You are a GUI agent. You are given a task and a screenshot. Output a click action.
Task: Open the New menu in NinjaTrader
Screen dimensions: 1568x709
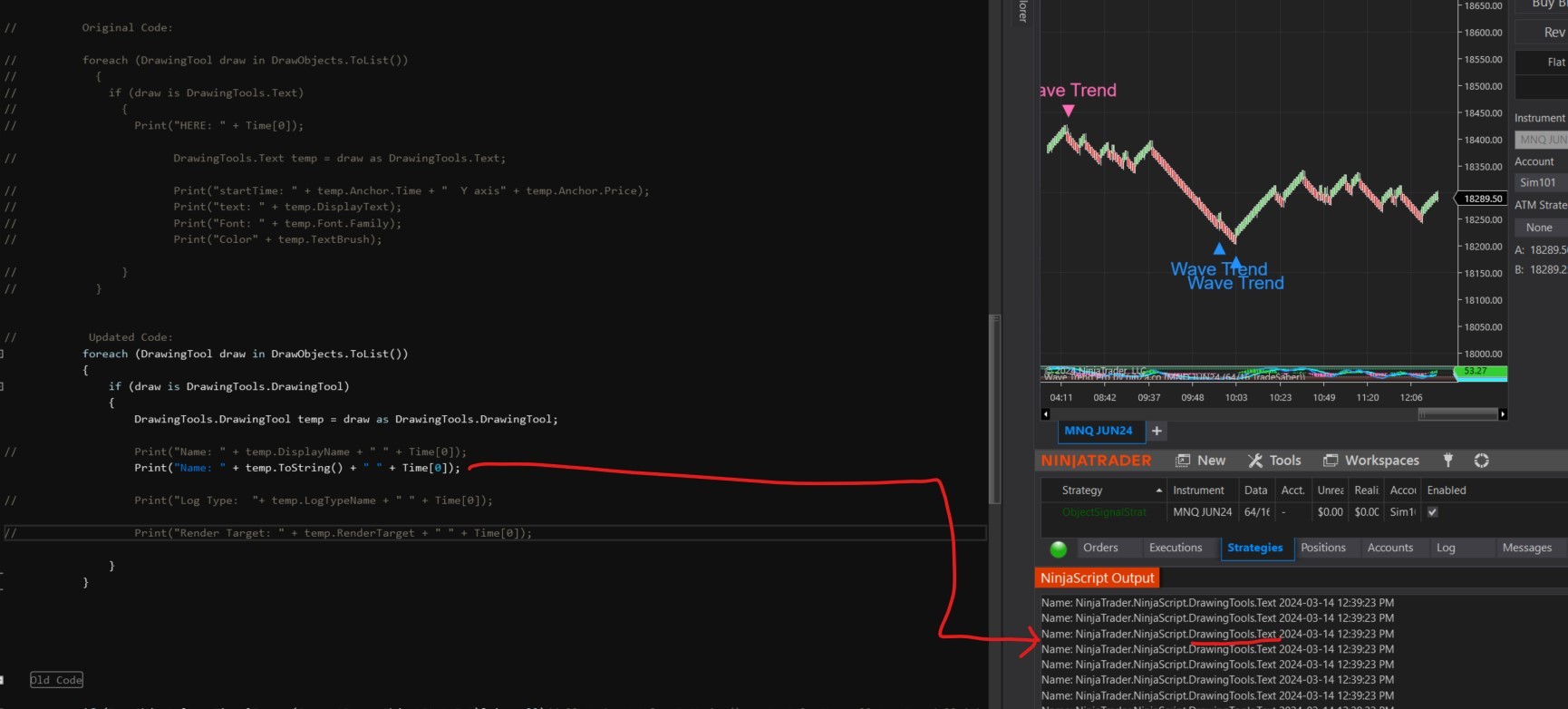(1200, 461)
